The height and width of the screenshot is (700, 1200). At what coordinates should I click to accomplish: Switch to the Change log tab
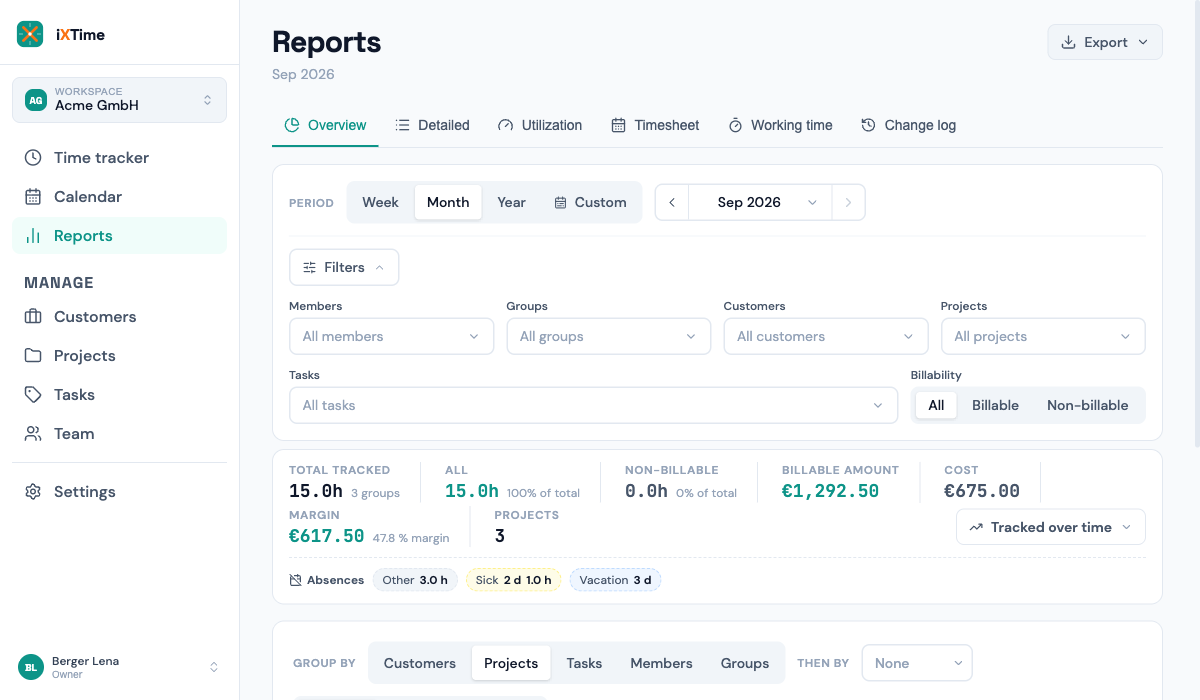(909, 125)
